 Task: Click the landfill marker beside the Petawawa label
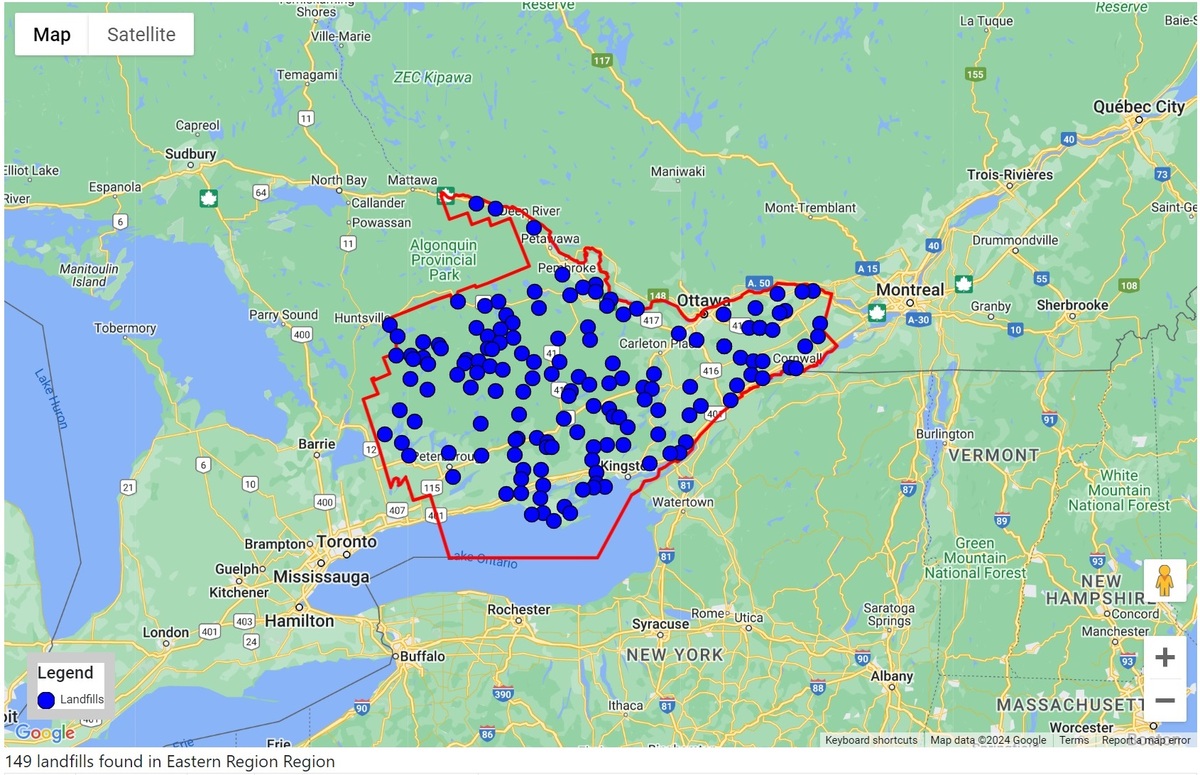click(534, 228)
